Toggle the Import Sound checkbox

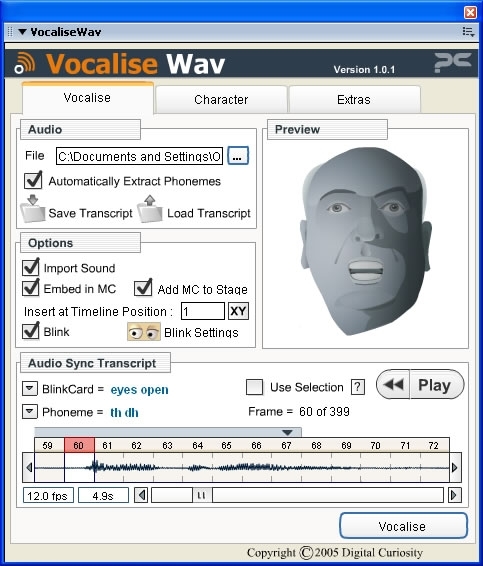[x=31, y=267]
